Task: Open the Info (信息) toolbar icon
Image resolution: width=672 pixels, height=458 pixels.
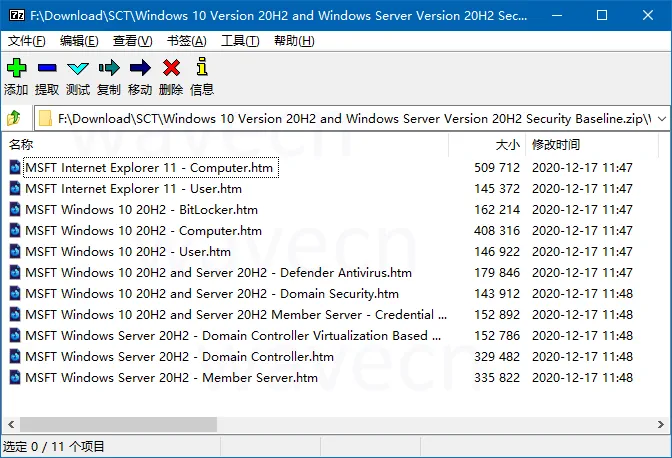Action: [202, 66]
